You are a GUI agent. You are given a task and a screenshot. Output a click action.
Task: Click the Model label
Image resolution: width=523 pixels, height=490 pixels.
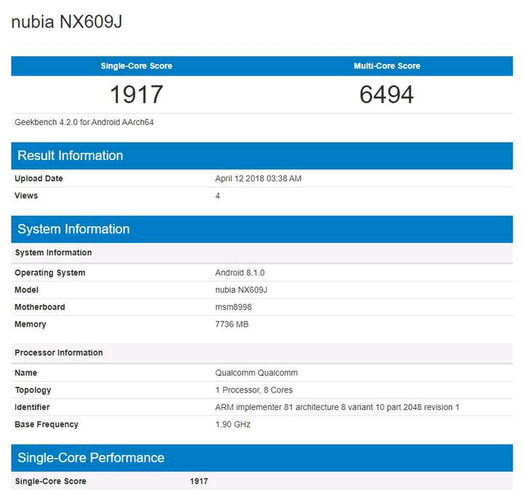click(26, 290)
